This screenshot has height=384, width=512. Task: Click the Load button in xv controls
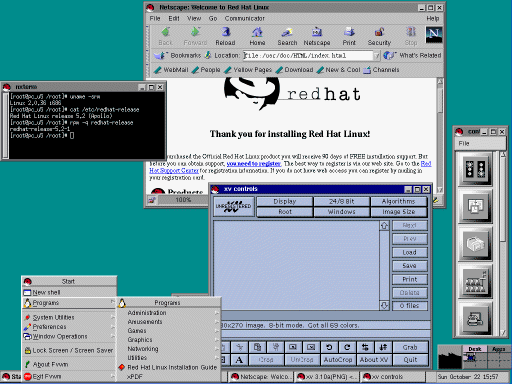click(x=410, y=252)
